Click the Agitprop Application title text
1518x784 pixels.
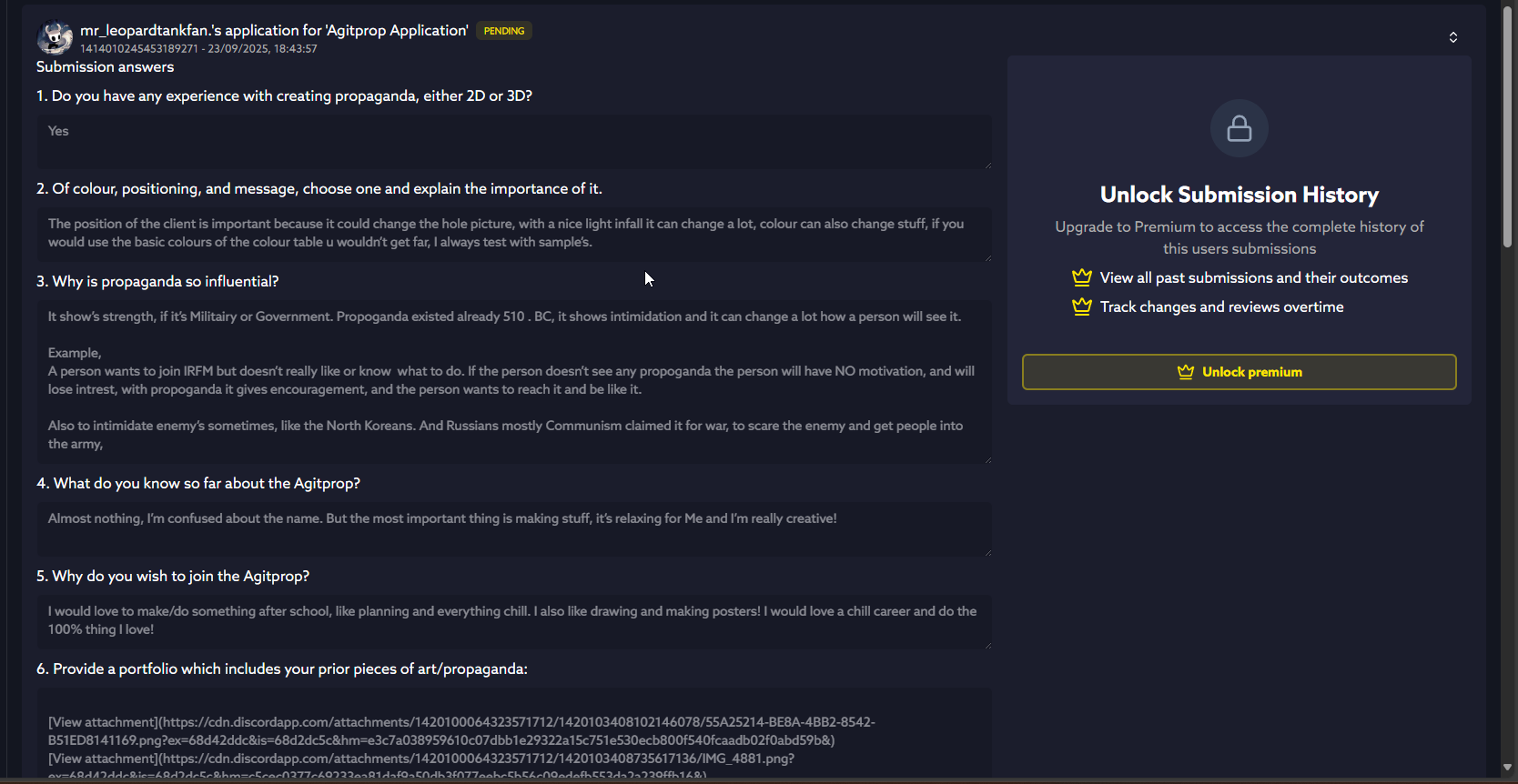pyautogui.click(x=274, y=30)
